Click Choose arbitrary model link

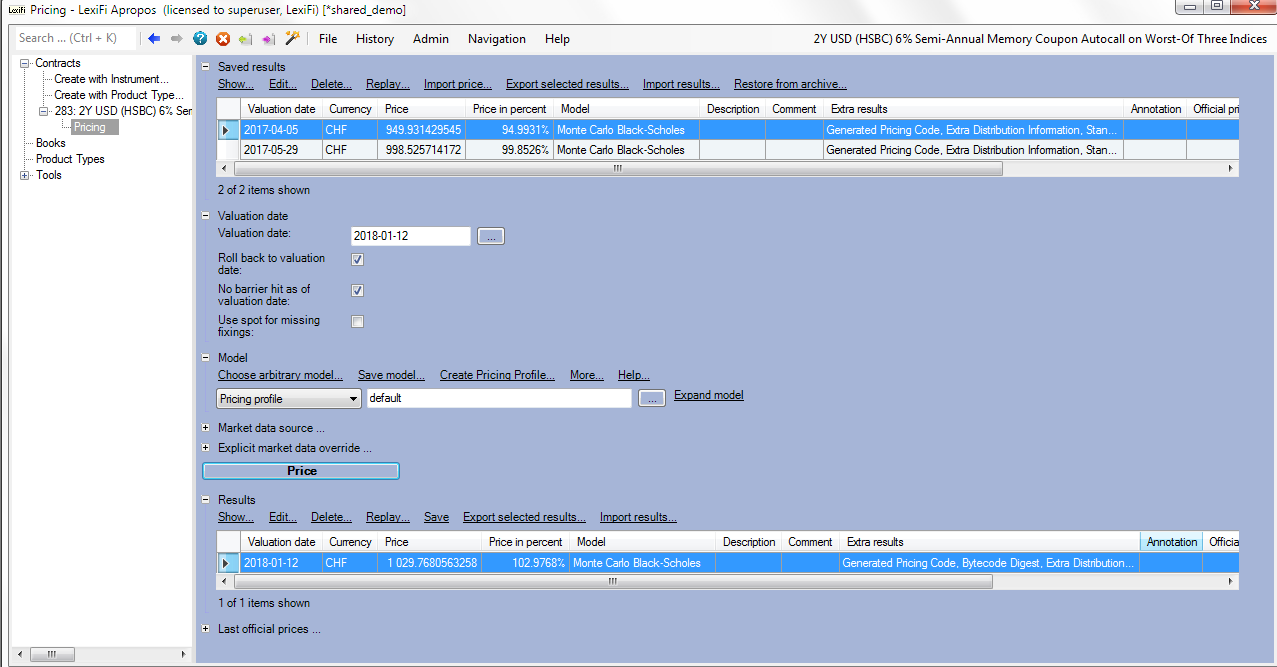click(x=280, y=375)
